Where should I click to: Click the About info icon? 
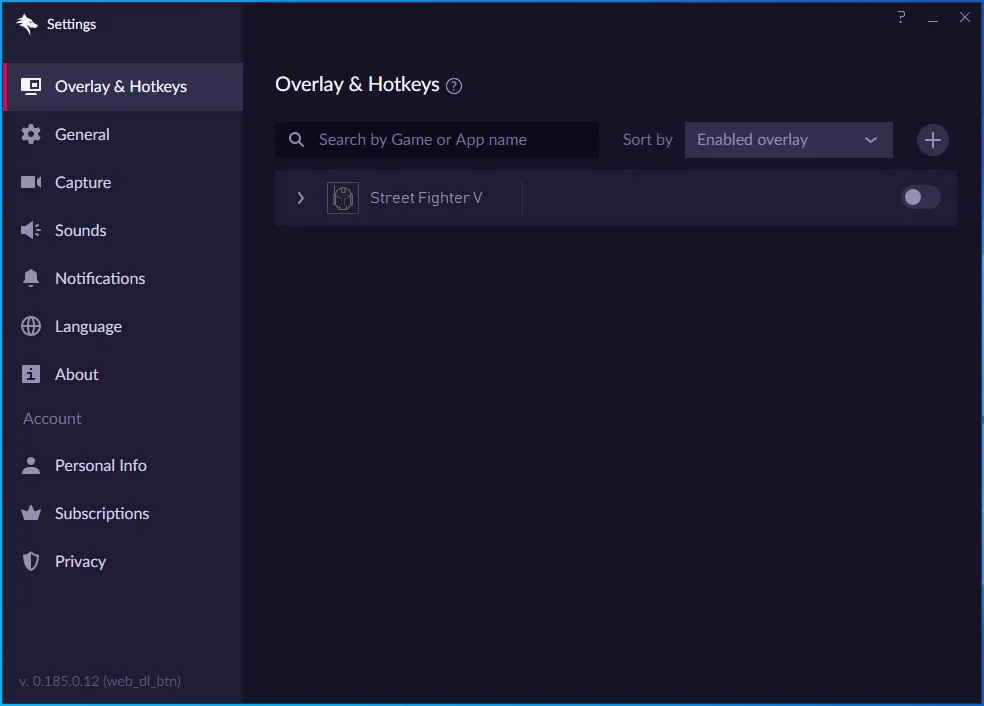point(31,374)
